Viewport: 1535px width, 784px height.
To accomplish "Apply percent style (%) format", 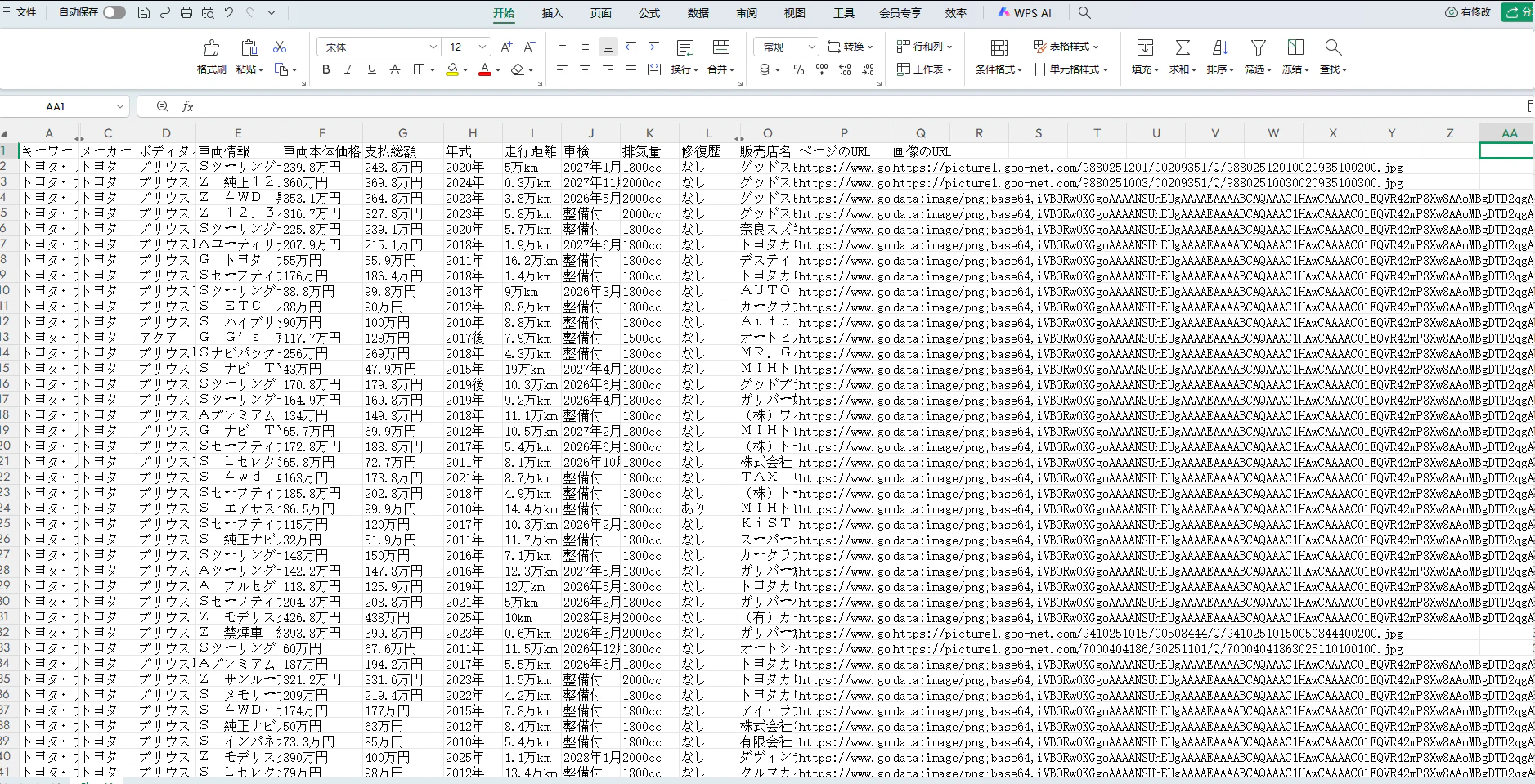I will coord(799,69).
